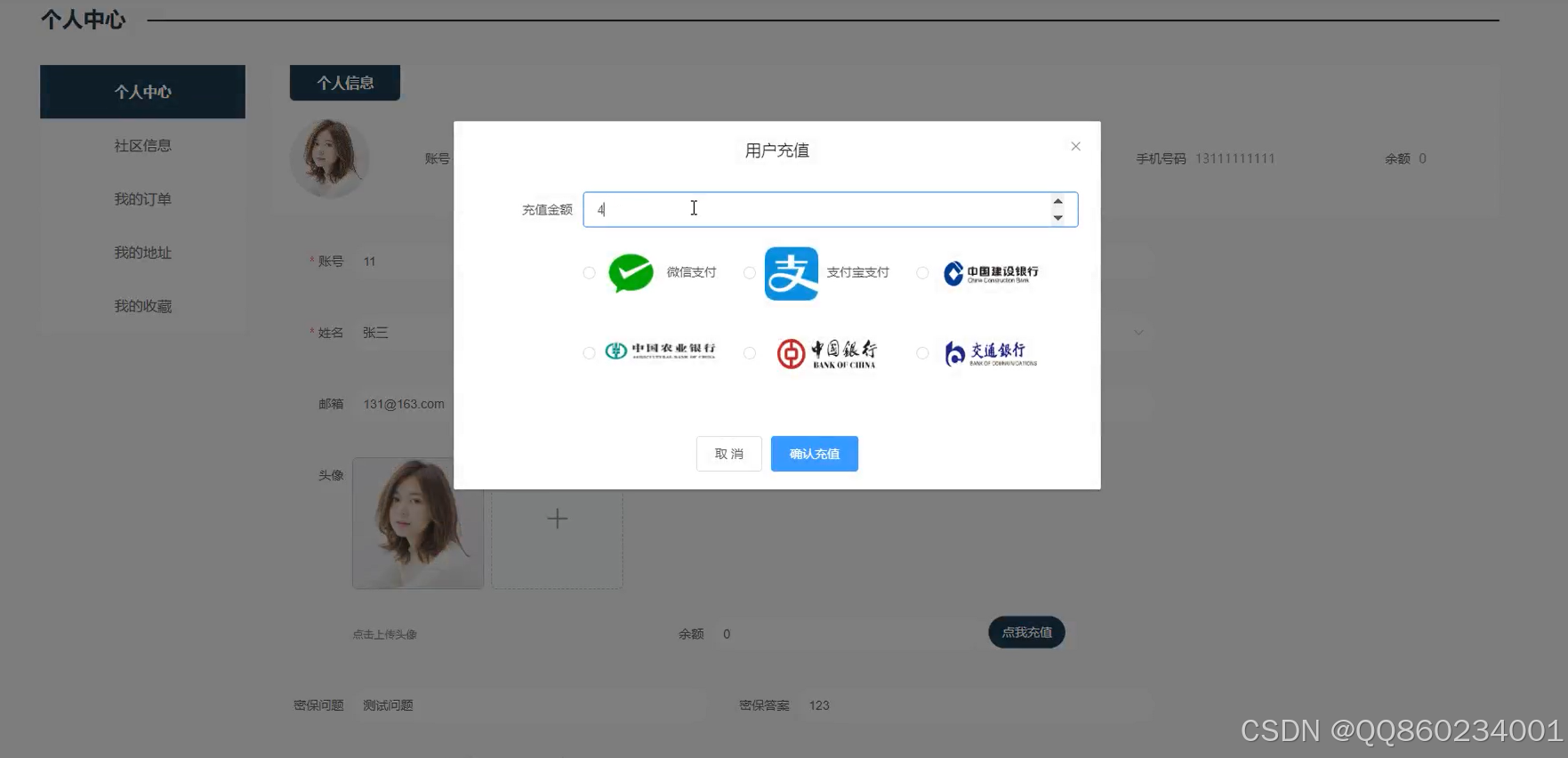Click the 余额 field next to 点我充值

tap(845, 634)
